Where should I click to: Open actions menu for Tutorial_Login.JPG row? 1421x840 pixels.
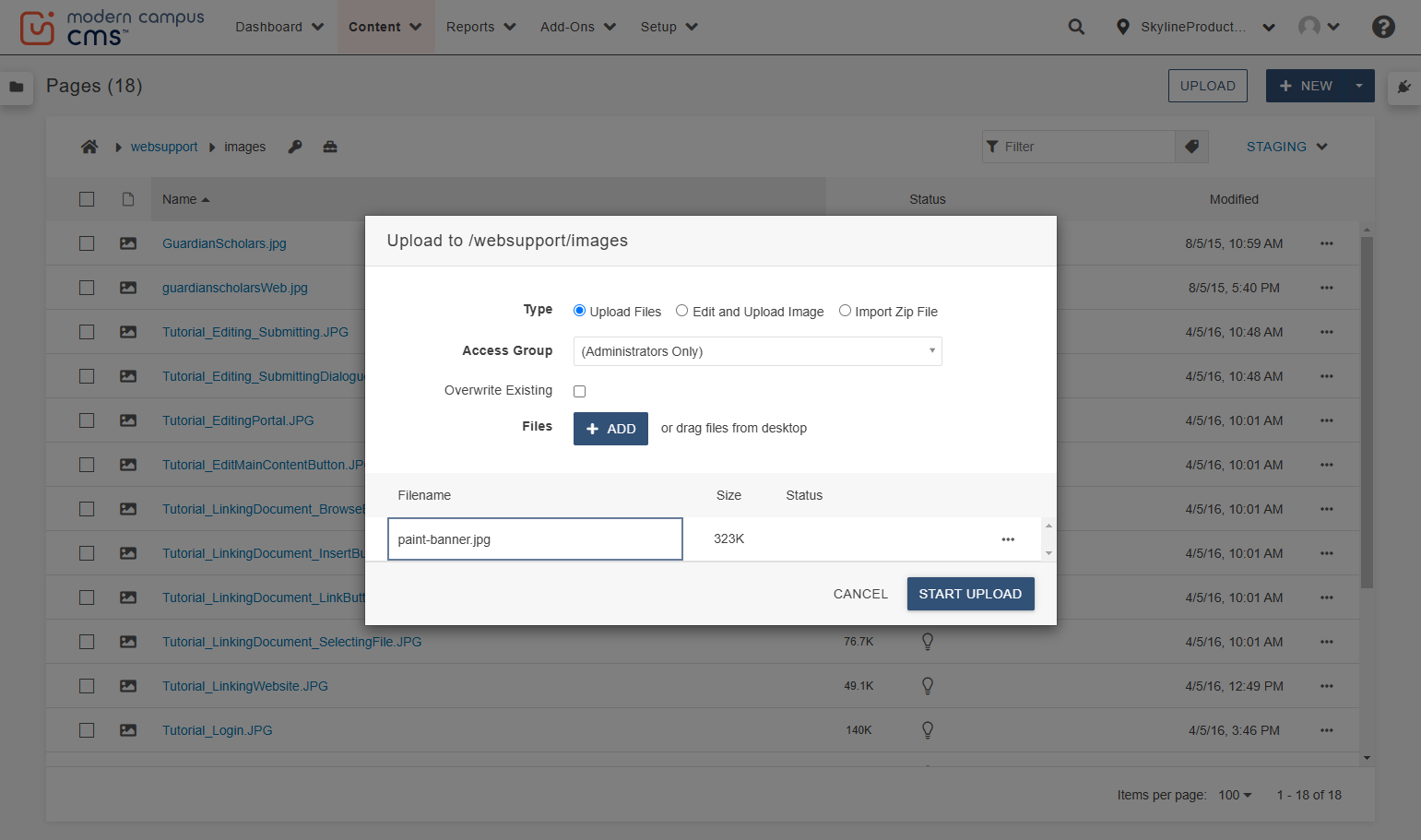click(x=1327, y=730)
